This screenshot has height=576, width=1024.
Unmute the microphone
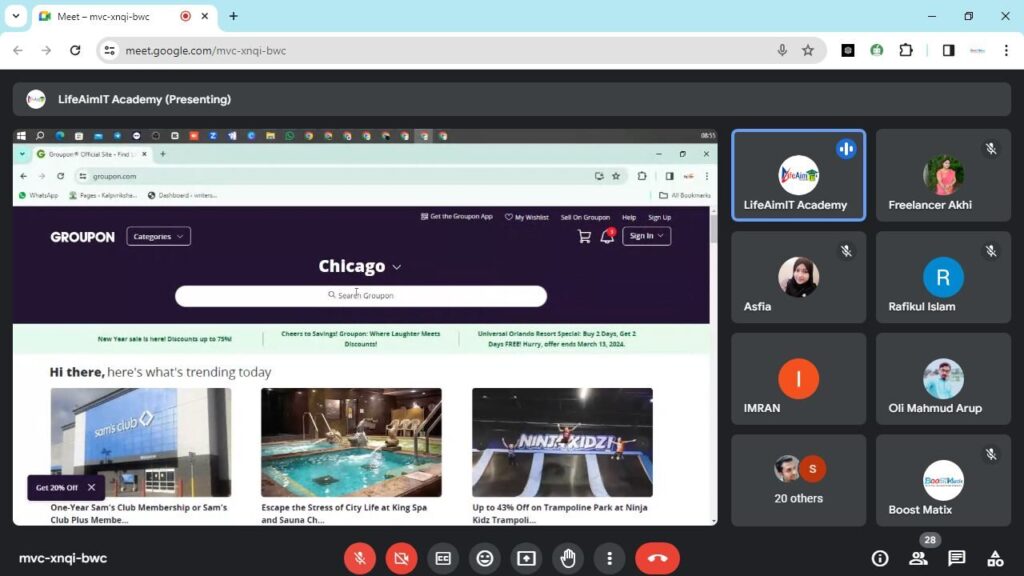coord(360,558)
